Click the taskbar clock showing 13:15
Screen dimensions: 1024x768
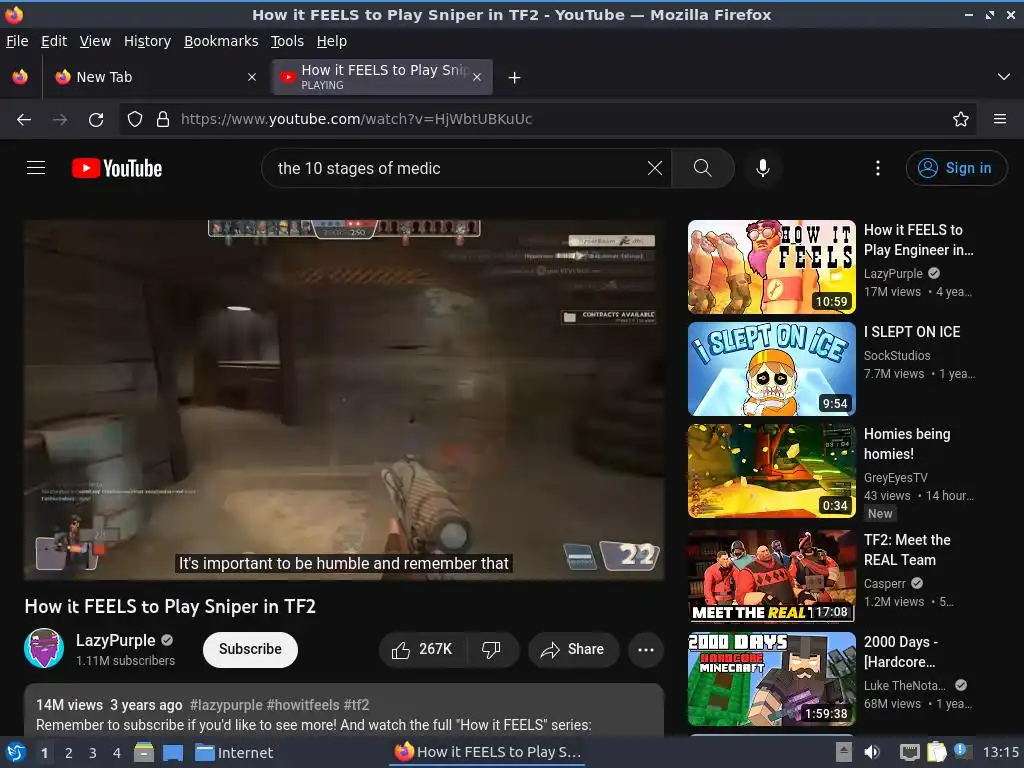click(1000, 752)
